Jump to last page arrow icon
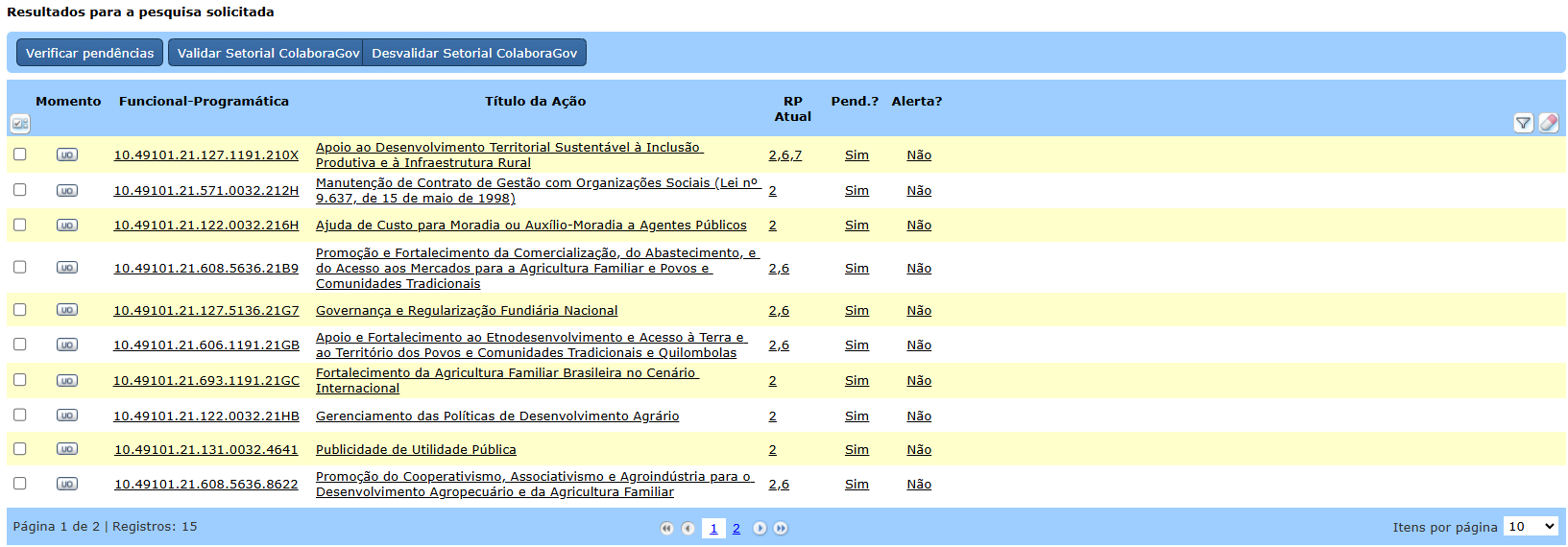 781,528
